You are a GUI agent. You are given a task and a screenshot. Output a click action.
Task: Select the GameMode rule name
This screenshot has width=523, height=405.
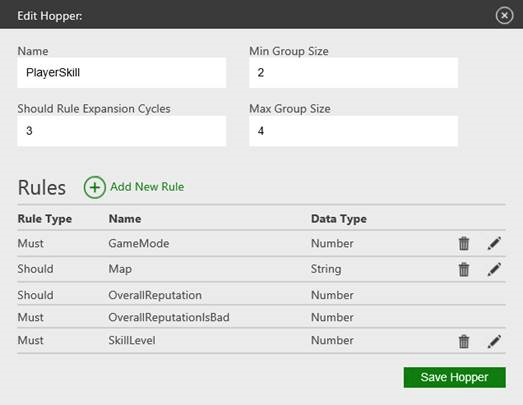(x=139, y=244)
